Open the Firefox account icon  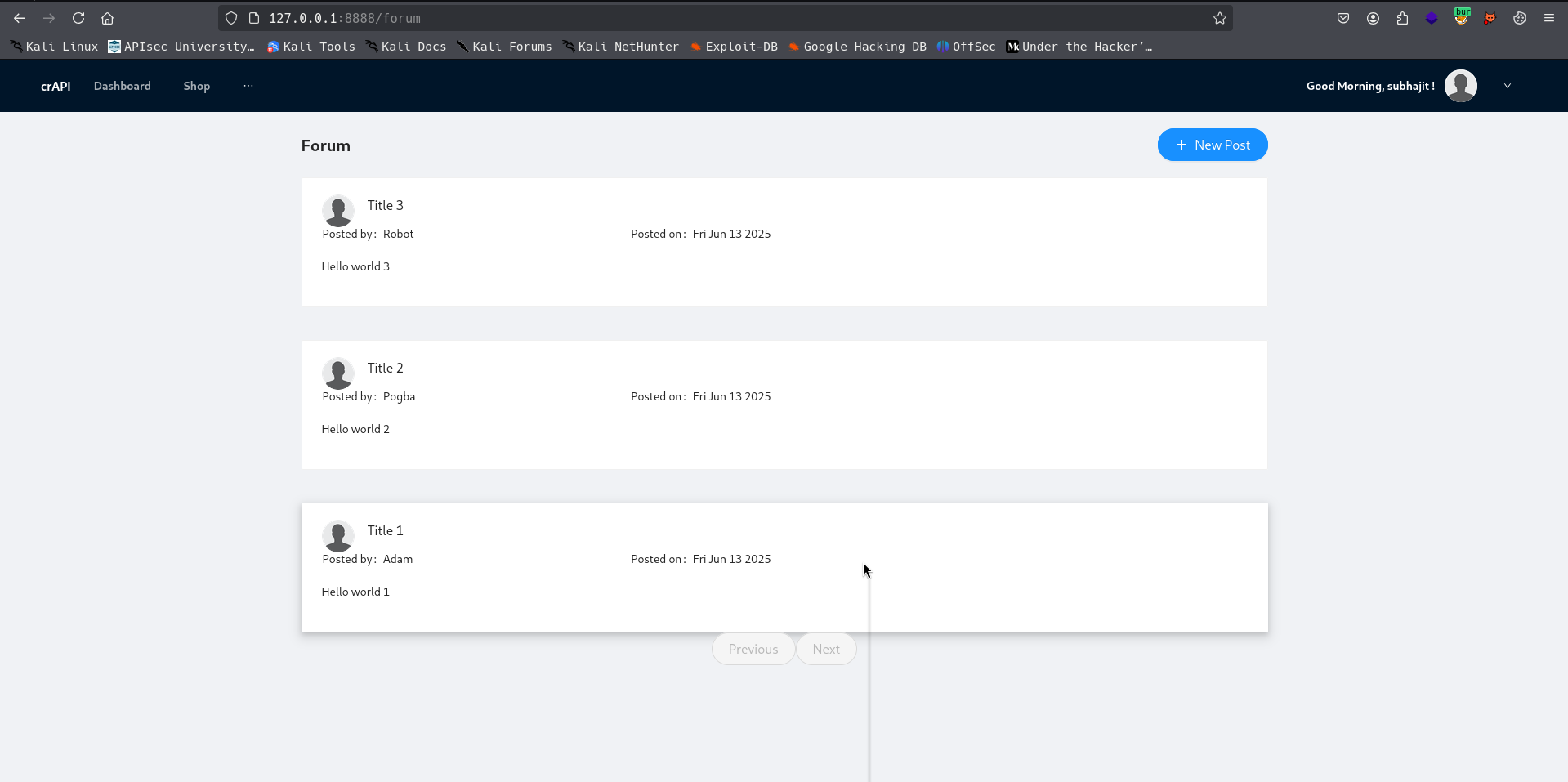[x=1373, y=18]
